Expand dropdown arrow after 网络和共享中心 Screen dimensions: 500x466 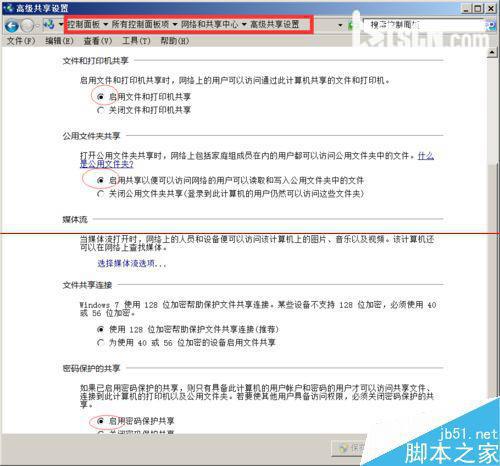coord(244,24)
